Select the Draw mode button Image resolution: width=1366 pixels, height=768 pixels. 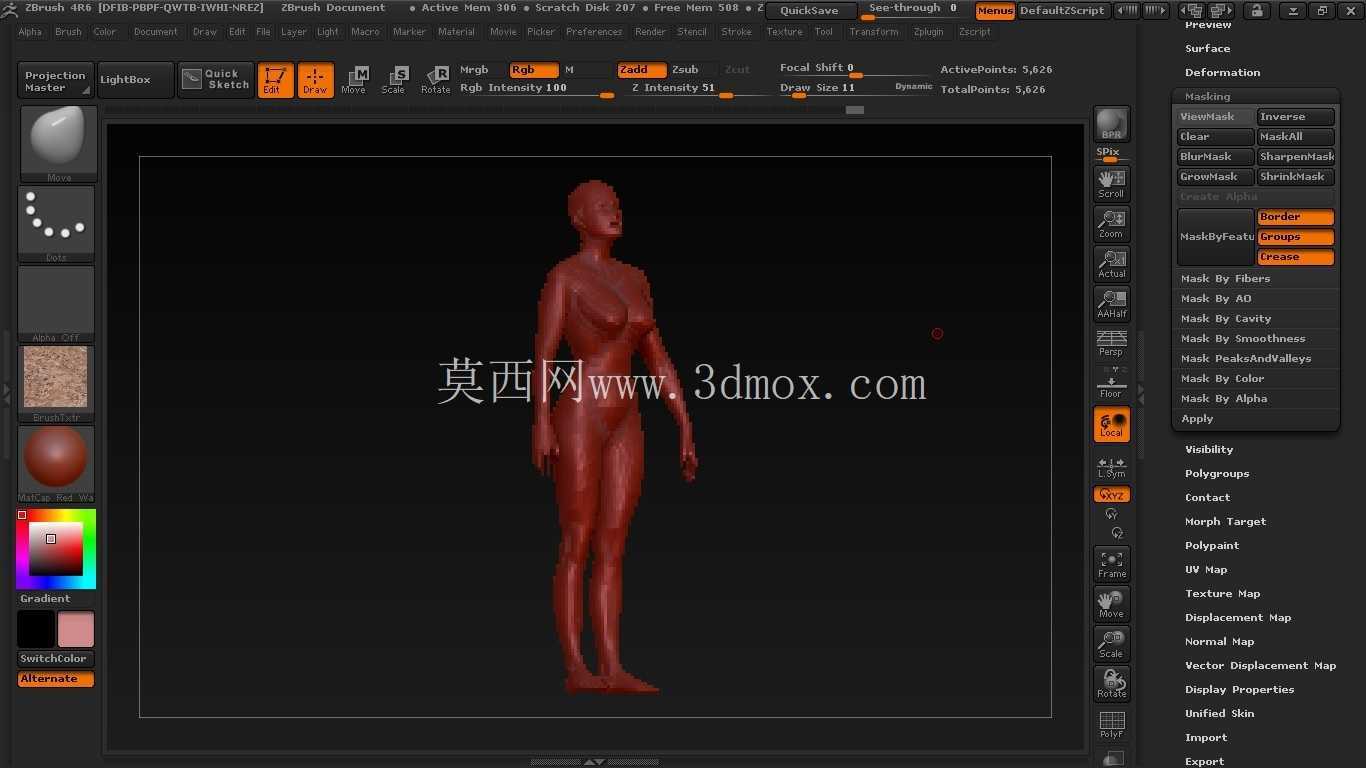315,80
